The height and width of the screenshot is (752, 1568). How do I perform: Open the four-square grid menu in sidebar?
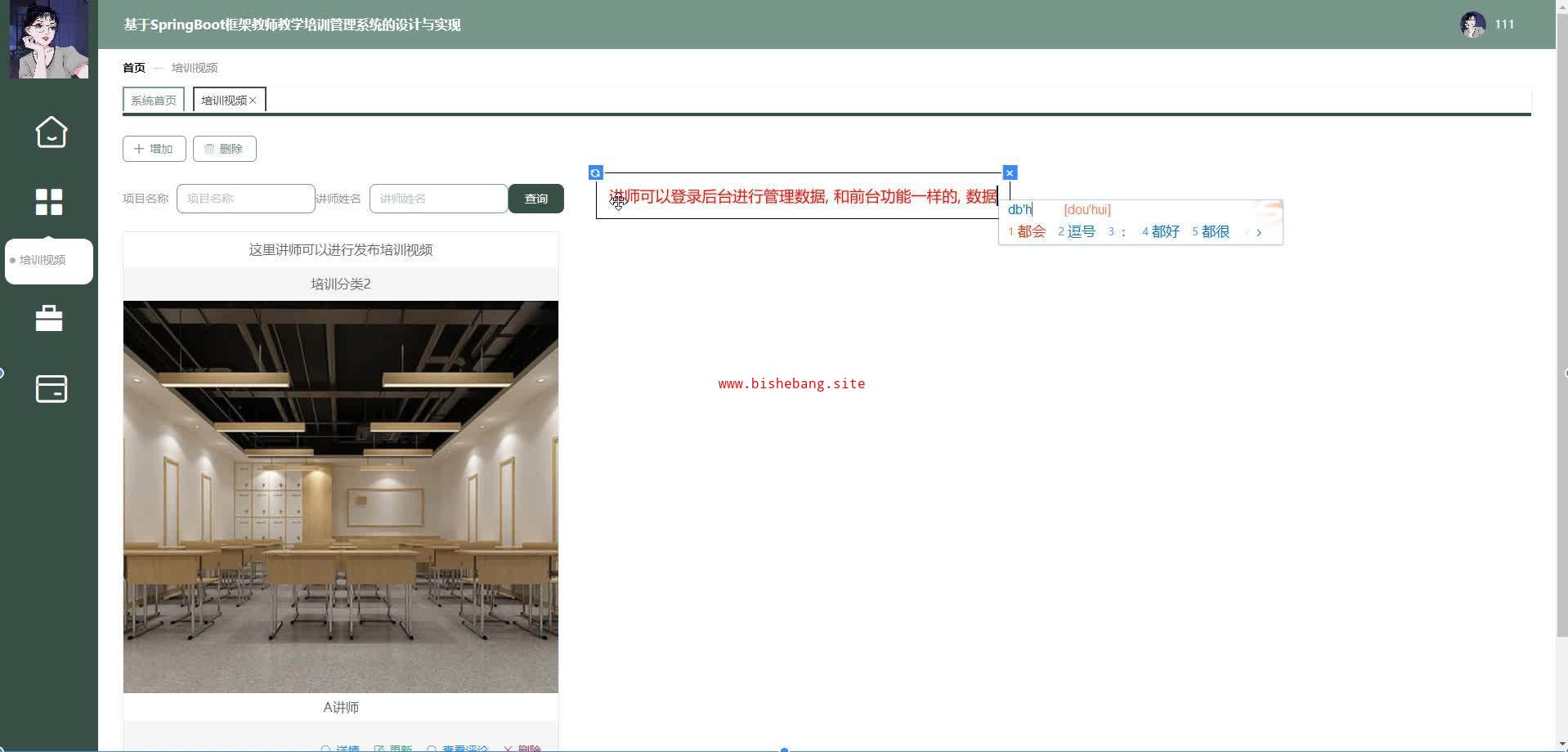tap(49, 202)
